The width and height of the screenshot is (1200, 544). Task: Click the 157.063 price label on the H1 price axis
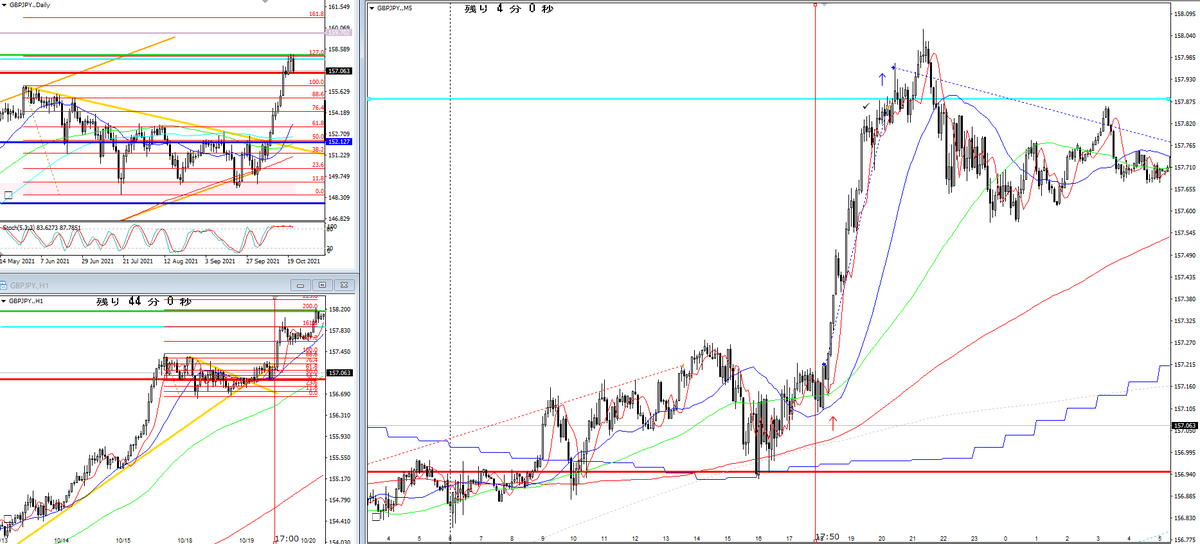tap(339, 372)
